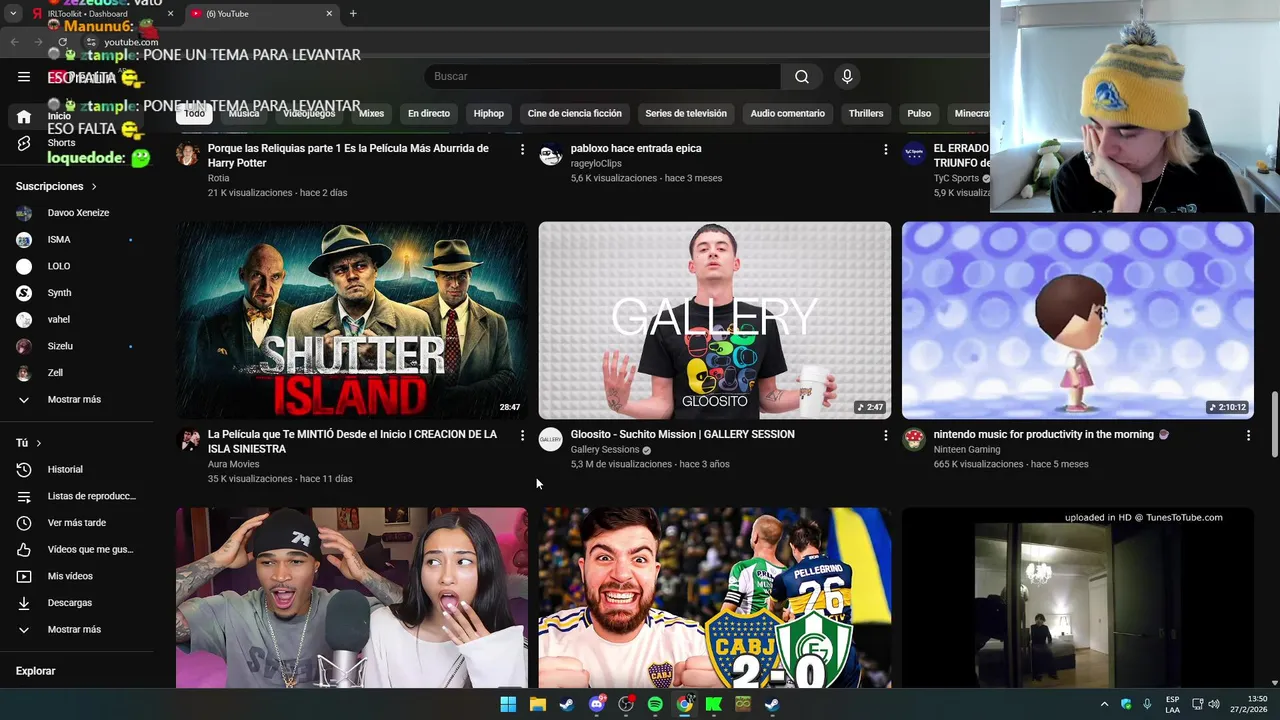
Task: Select the Pulso filter chip
Action: pyautogui.click(x=919, y=114)
